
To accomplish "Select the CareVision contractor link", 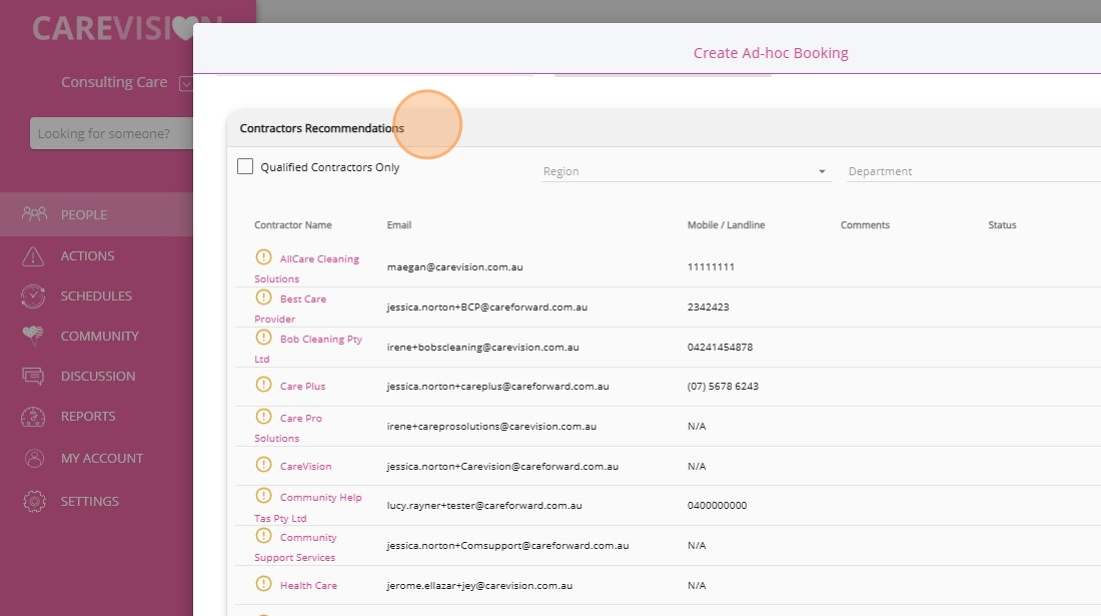I will pyautogui.click(x=305, y=466).
